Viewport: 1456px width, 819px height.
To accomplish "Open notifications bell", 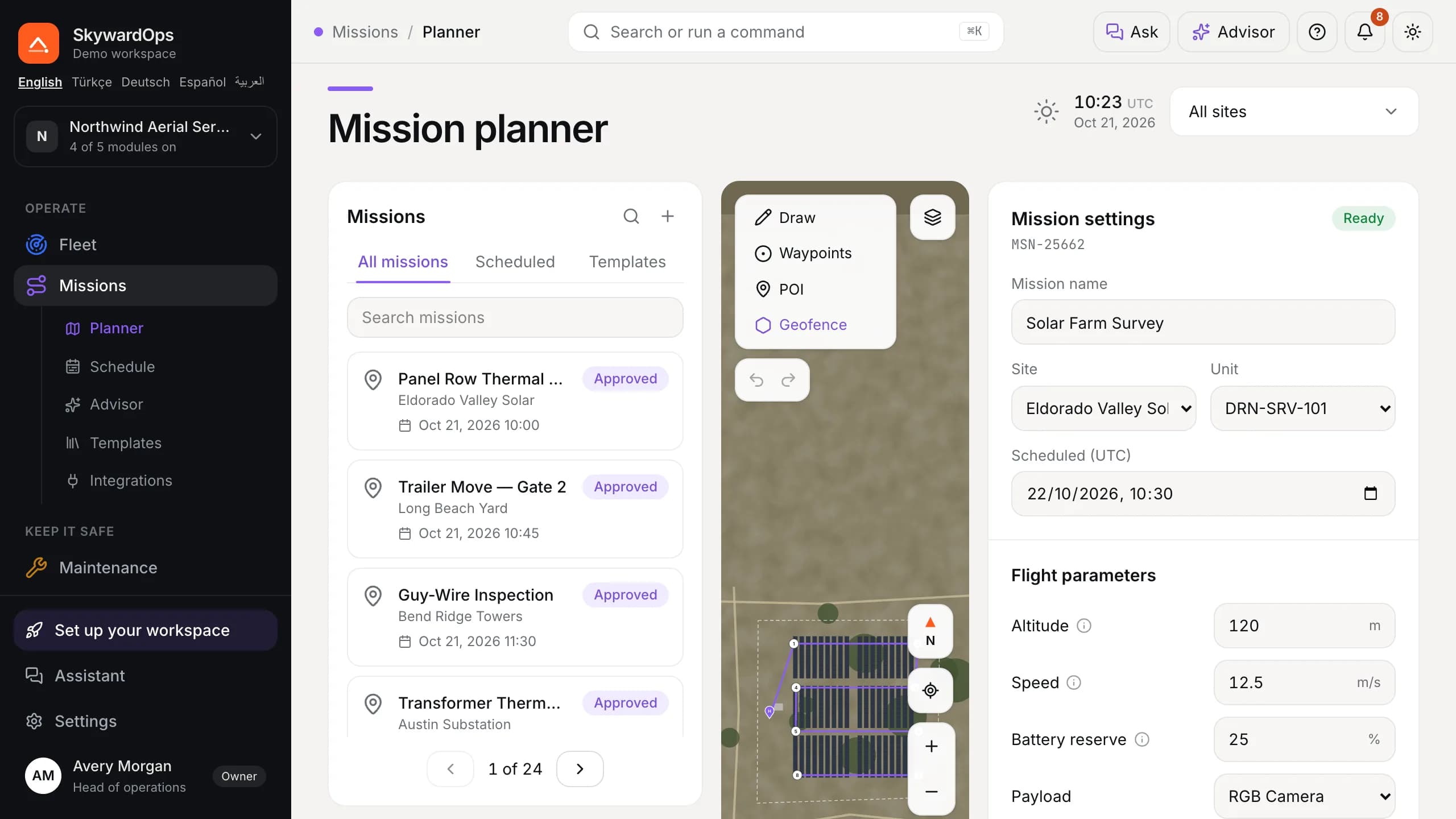I will [x=1365, y=32].
